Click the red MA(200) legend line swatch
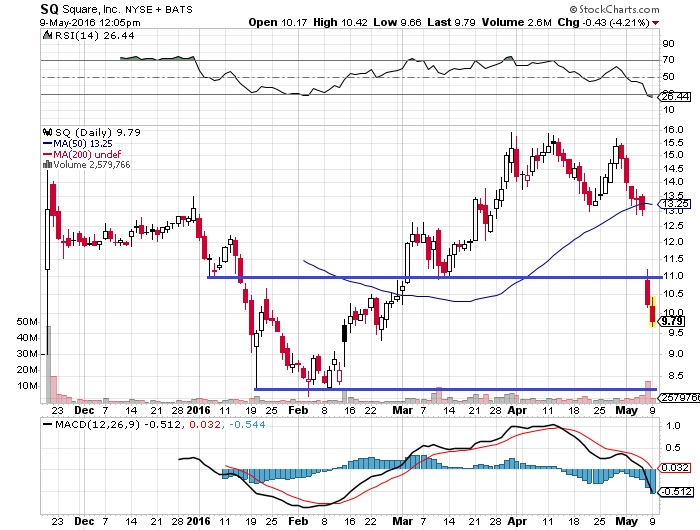The width and height of the screenshot is (700, 530). 47,154
